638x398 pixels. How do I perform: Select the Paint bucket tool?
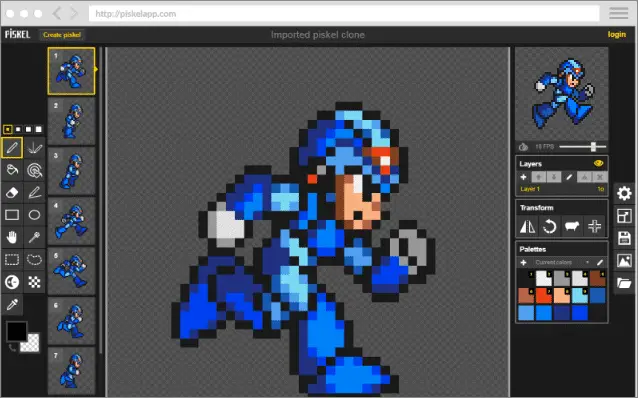coord(12,170)
